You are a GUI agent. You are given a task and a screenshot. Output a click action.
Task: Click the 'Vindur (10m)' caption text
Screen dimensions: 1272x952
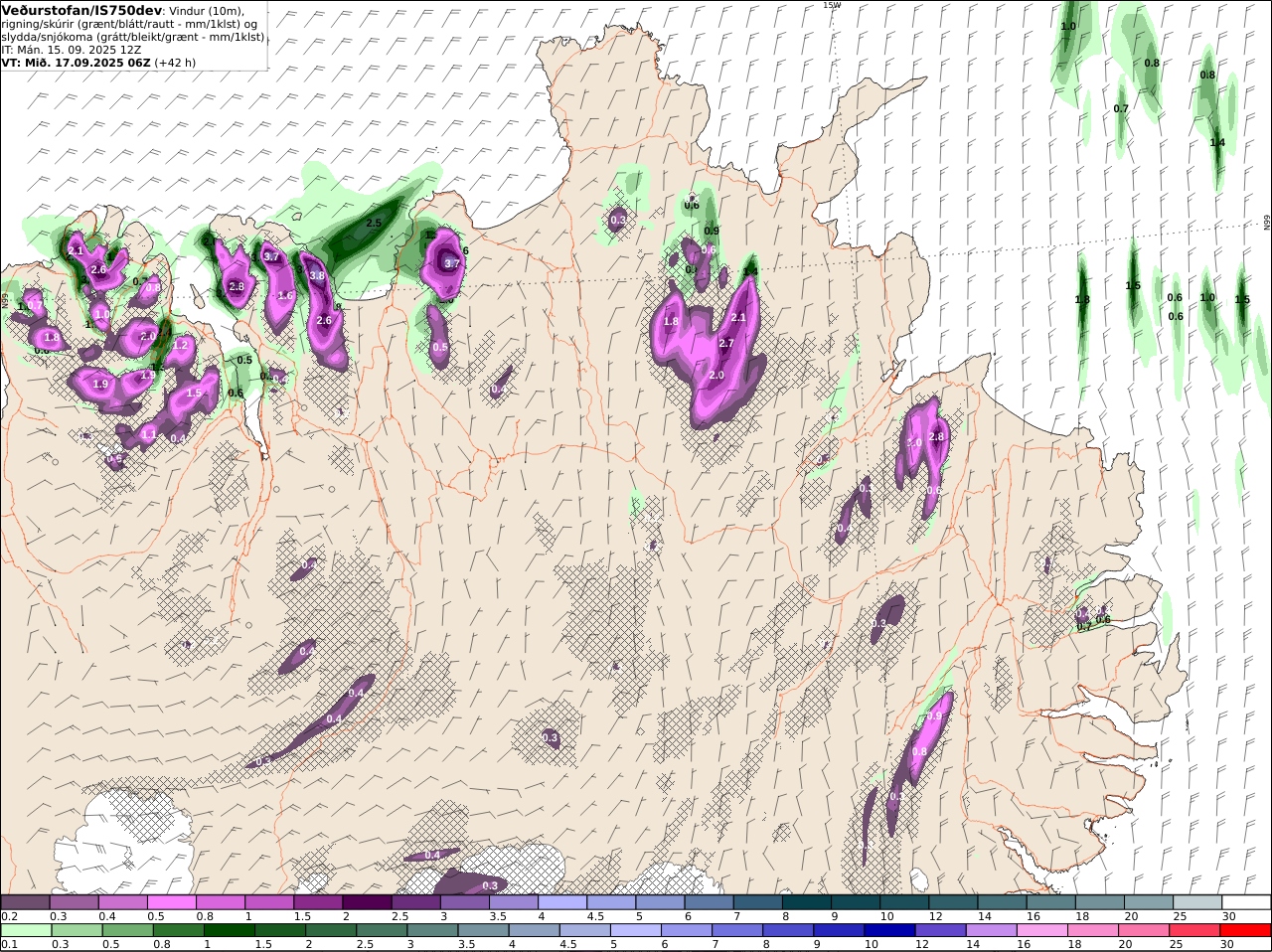(207, 11)
